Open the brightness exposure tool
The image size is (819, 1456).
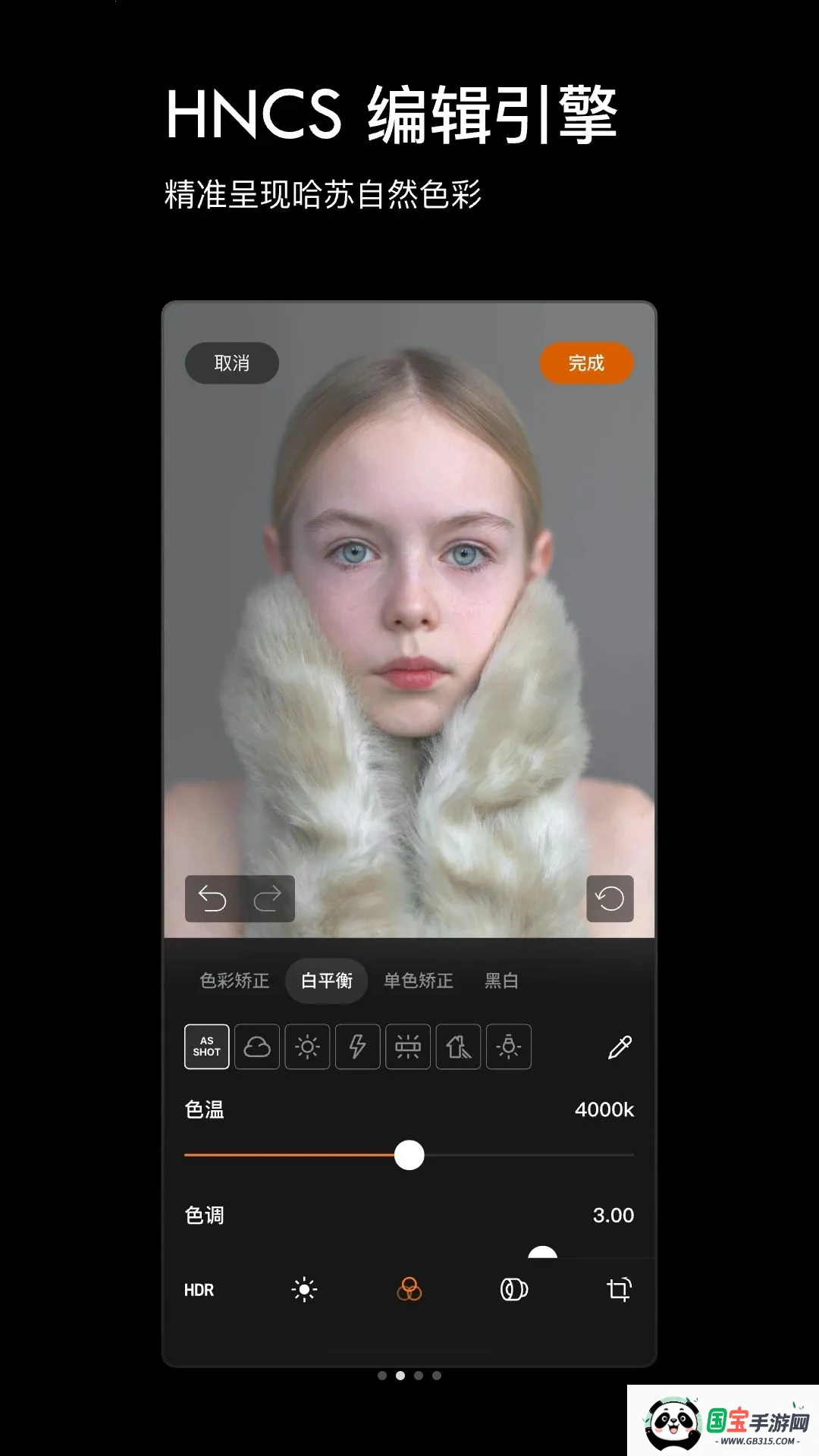pos(304,1289)
